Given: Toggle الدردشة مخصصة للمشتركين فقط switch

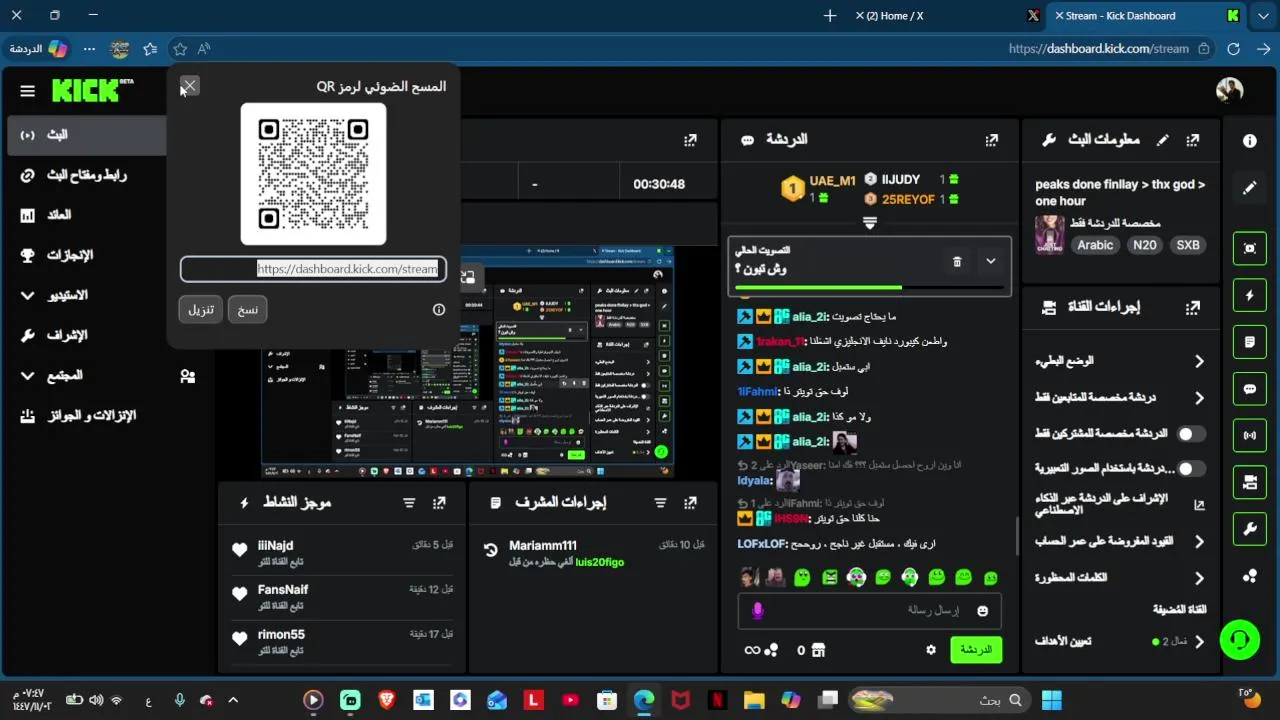Looking at the screenshot, I should [1191, 434].
